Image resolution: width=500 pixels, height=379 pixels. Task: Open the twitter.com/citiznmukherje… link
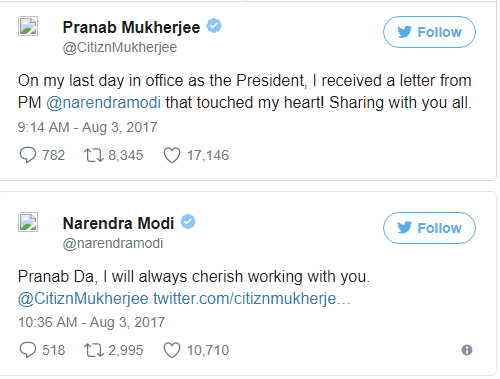[x=252, y=298]
